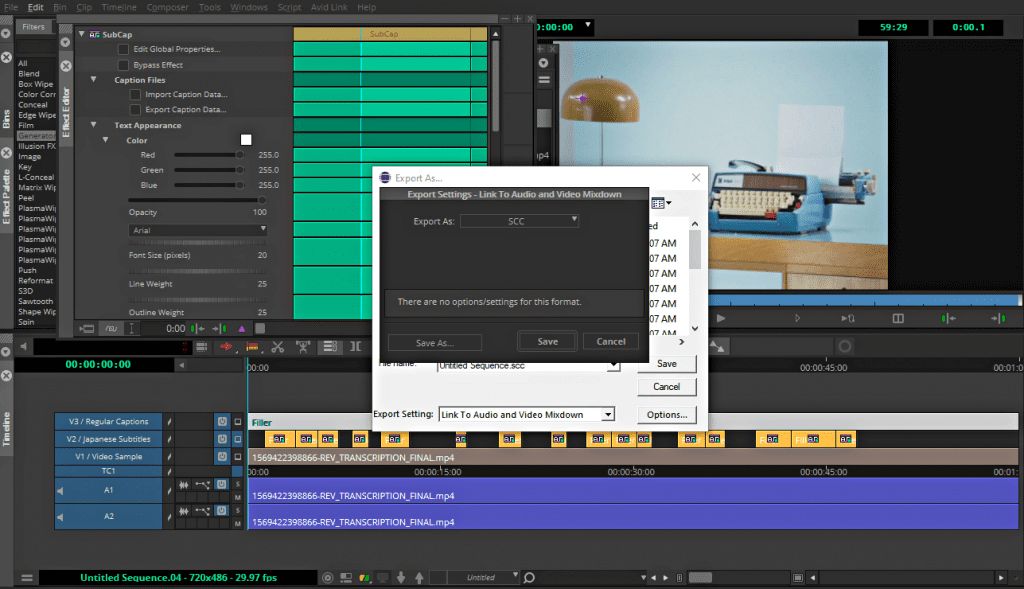Collapse the Text Appearance section

93,125
